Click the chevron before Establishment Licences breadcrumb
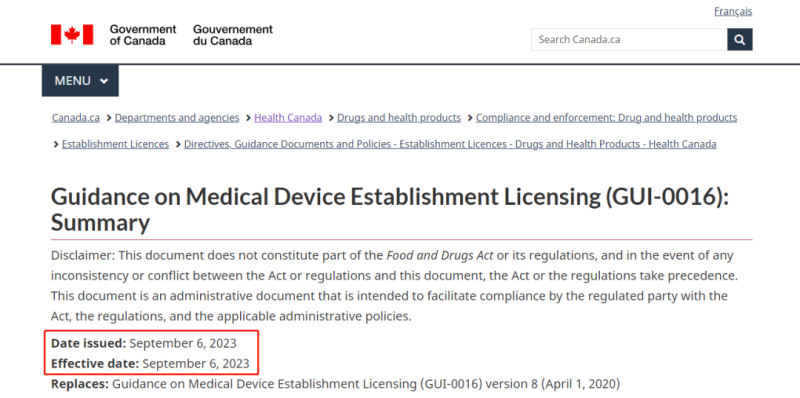The height and width of the screenshot is (398, 800). coord(56,144)
